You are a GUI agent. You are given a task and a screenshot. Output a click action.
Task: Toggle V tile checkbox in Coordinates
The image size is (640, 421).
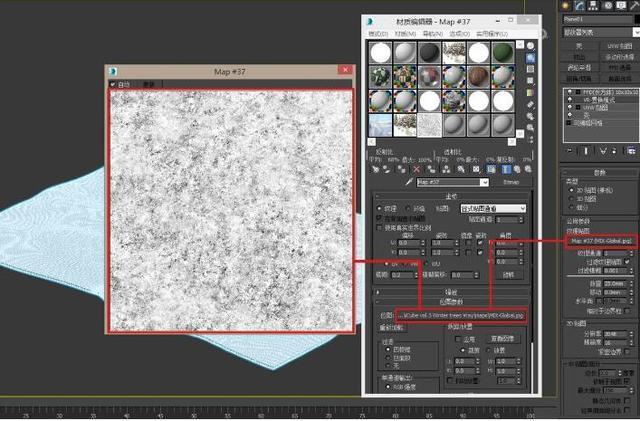click(480, 252)
